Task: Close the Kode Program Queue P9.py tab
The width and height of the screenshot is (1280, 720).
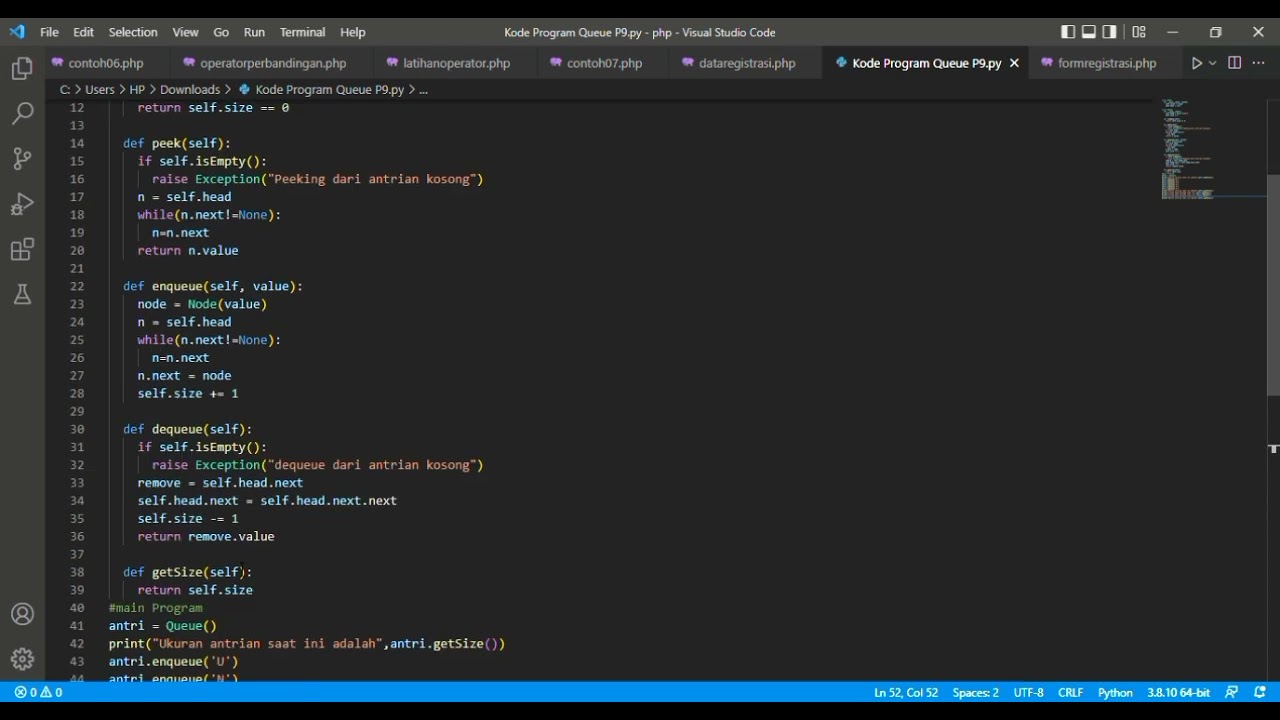Action: tap(1014, 63)
